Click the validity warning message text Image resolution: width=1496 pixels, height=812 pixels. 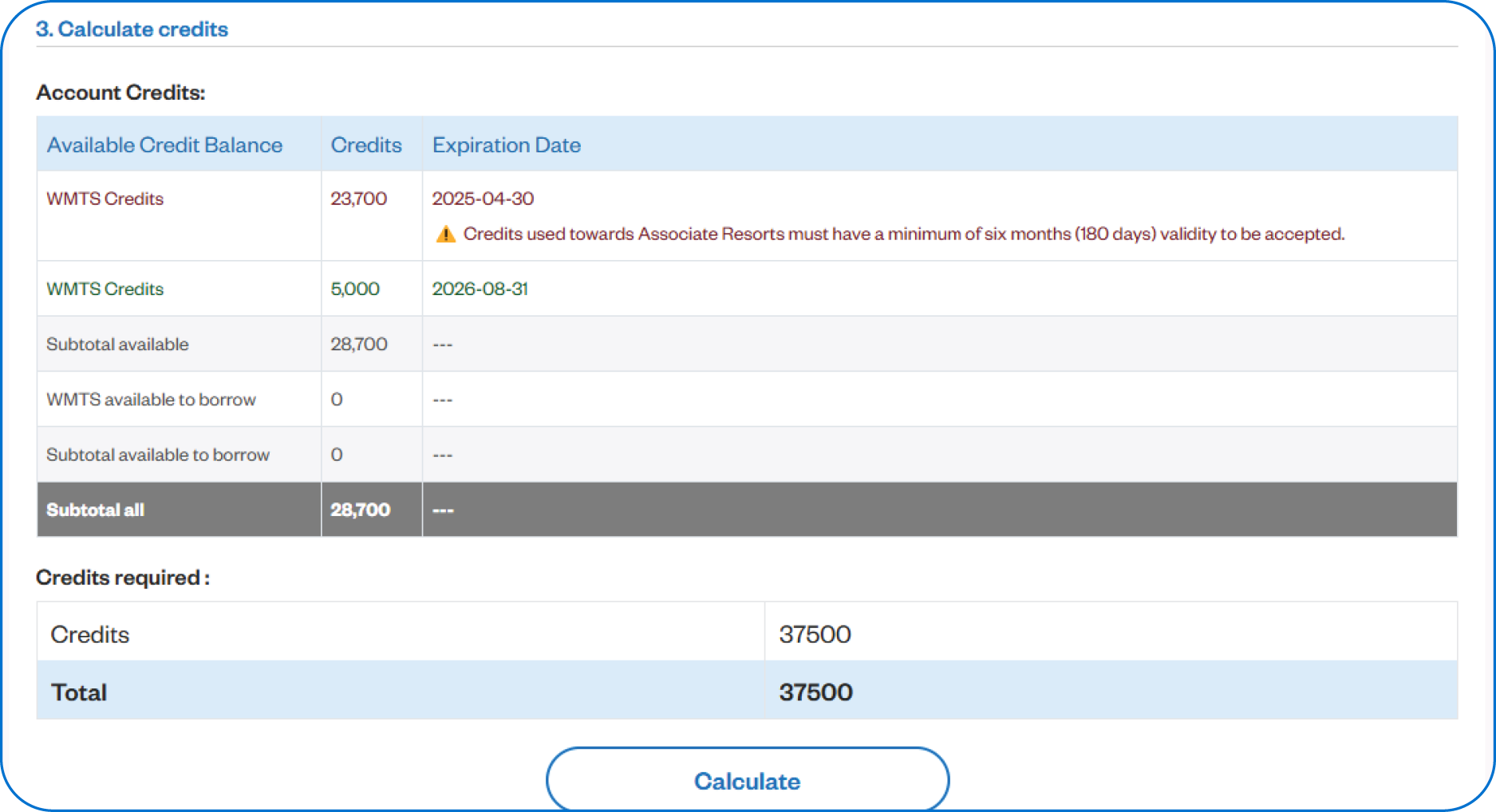pyautogui.click(x=905, y=234)
